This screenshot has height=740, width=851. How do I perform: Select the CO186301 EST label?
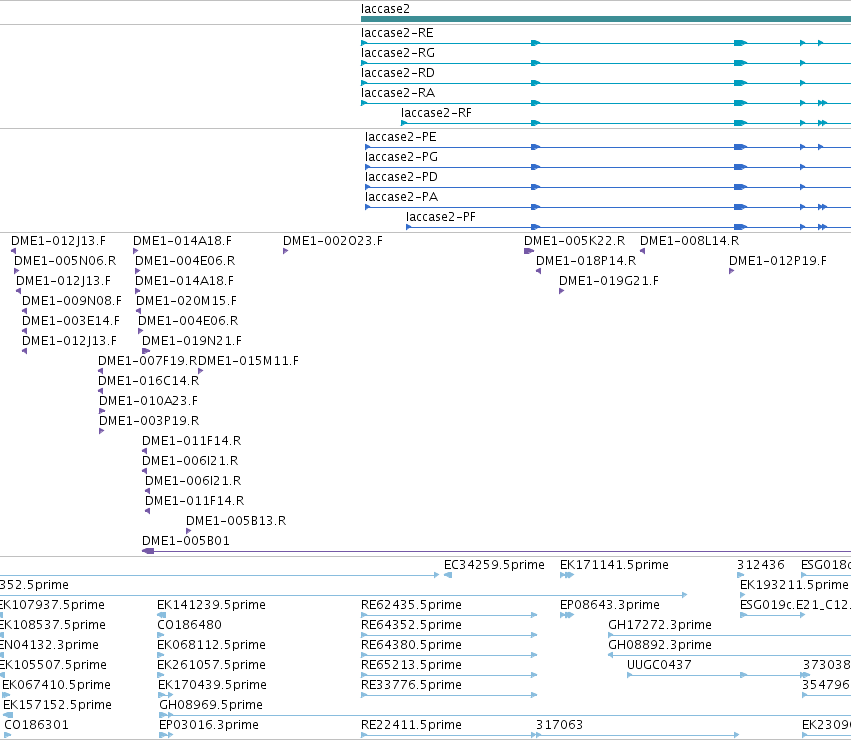pyautogui.click(x=36, y=726)
